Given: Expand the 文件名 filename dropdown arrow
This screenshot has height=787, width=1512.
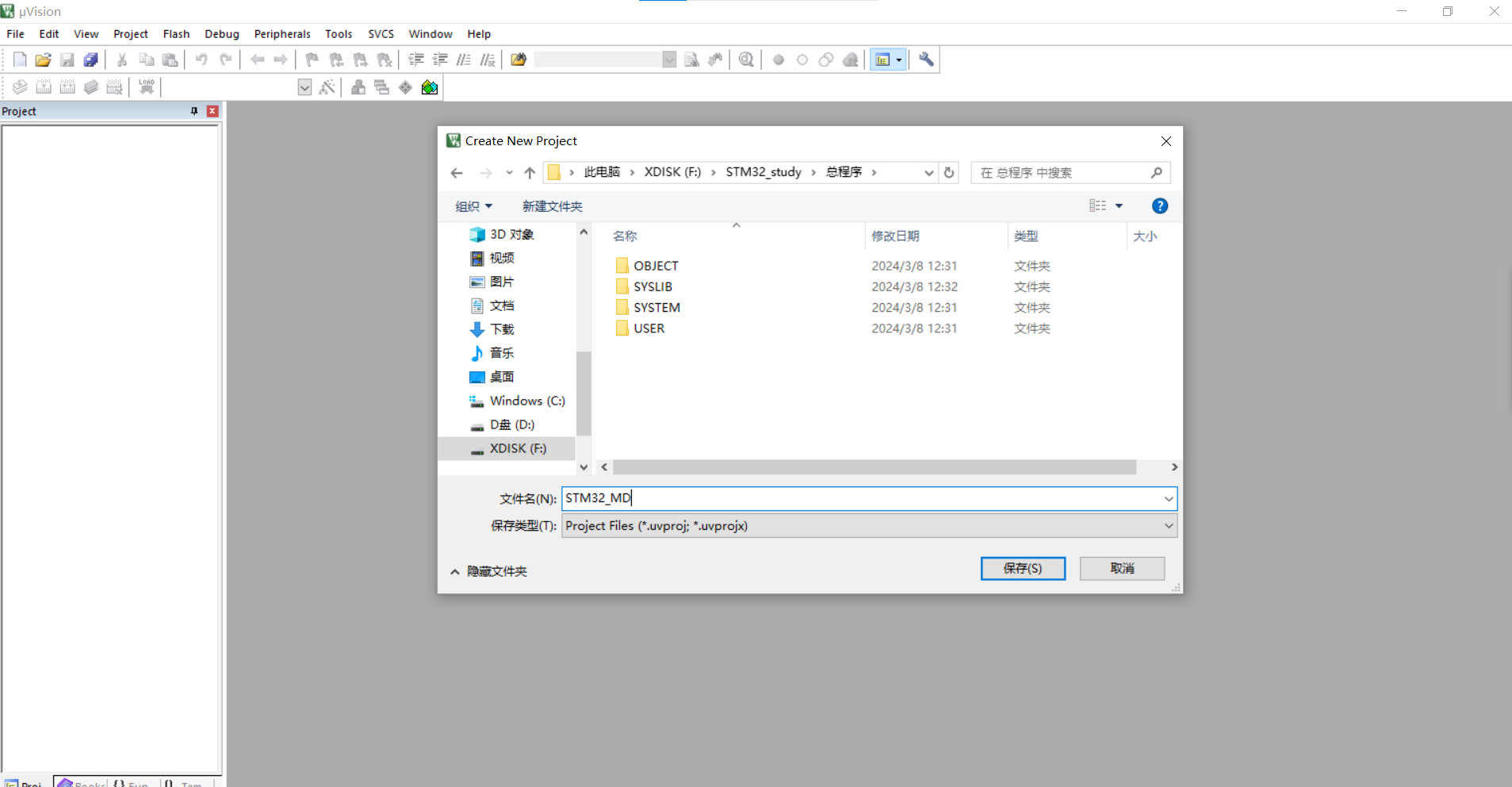Looking at the screenshot, I should (1169, 499).
